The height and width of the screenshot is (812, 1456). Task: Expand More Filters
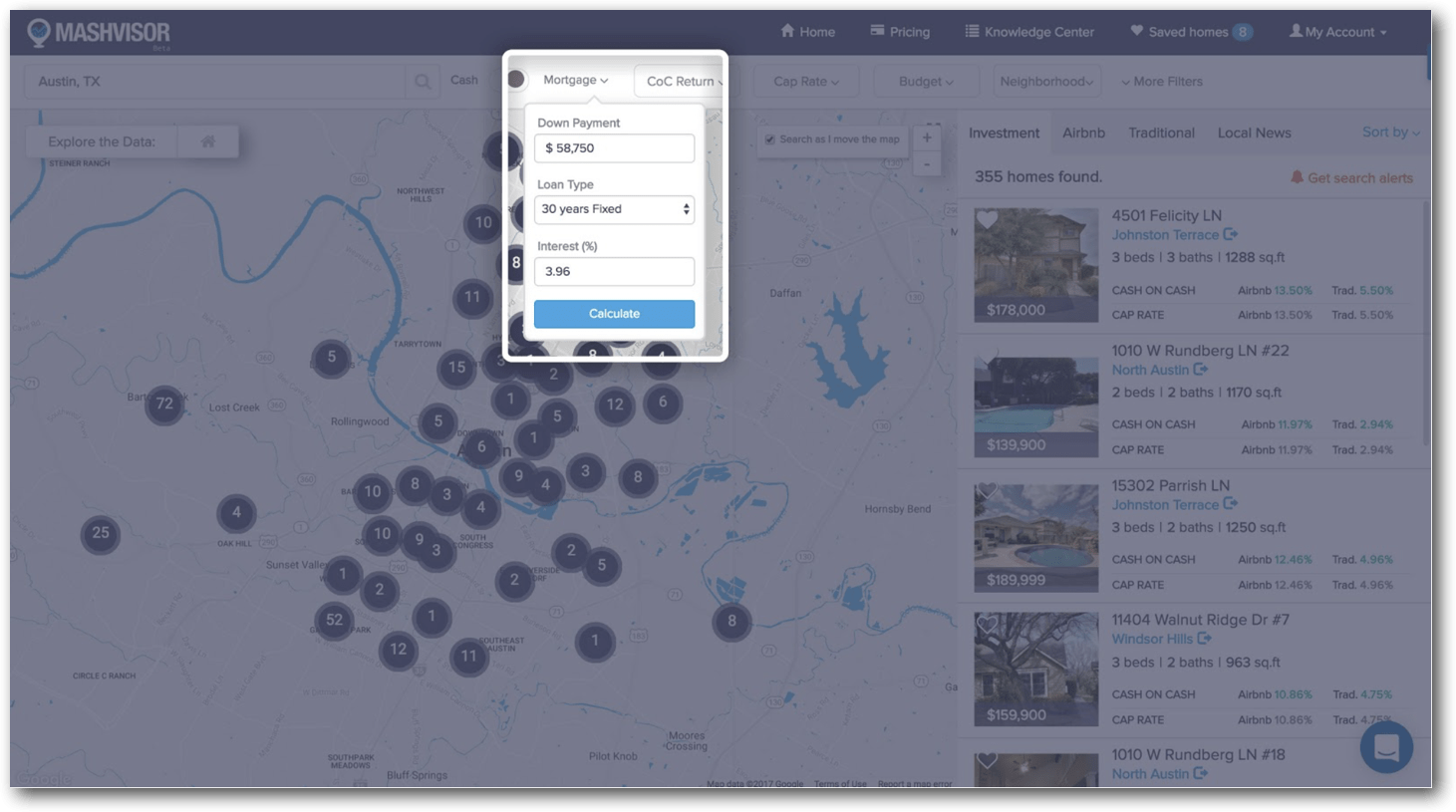[1162, 82]
